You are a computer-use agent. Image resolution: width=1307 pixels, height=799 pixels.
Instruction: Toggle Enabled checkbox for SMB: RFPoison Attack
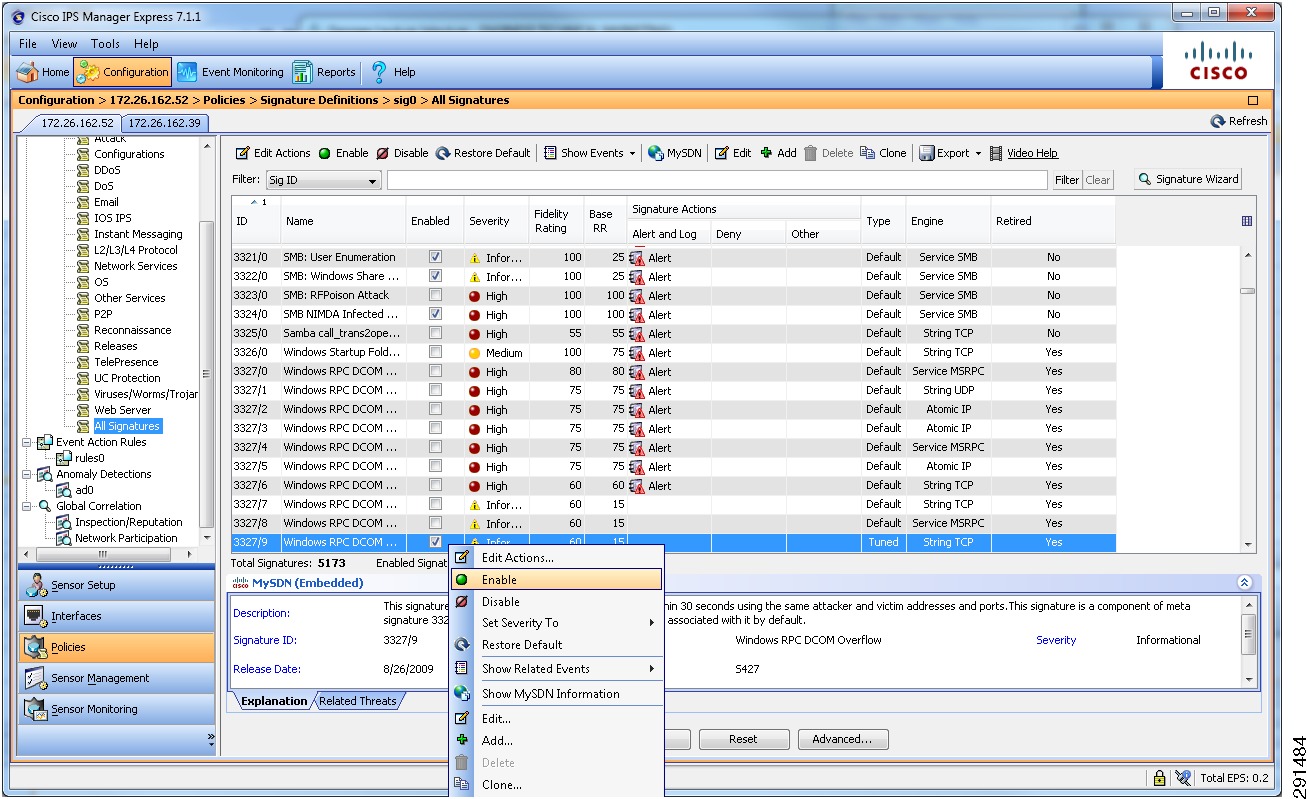pyautogui.click(x=435, y=295)
